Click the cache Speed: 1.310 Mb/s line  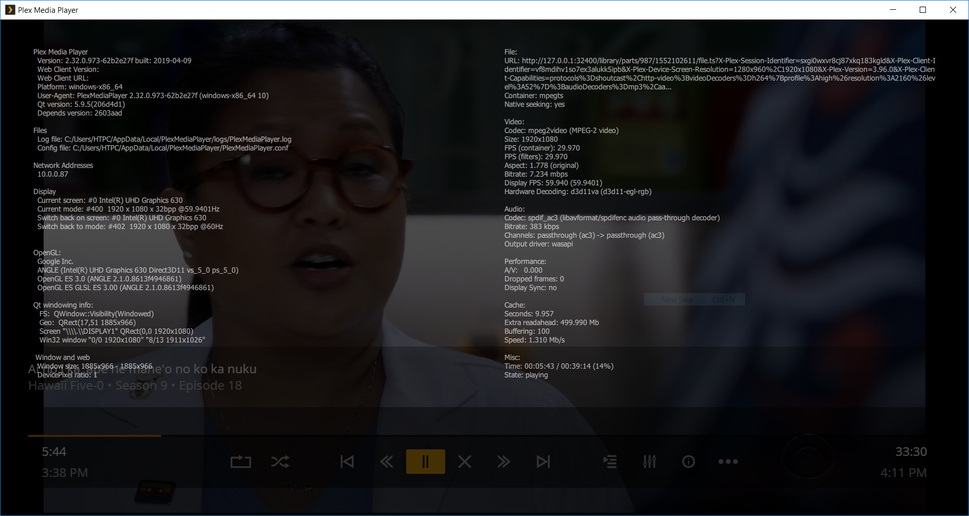click(x=534, y=340)
